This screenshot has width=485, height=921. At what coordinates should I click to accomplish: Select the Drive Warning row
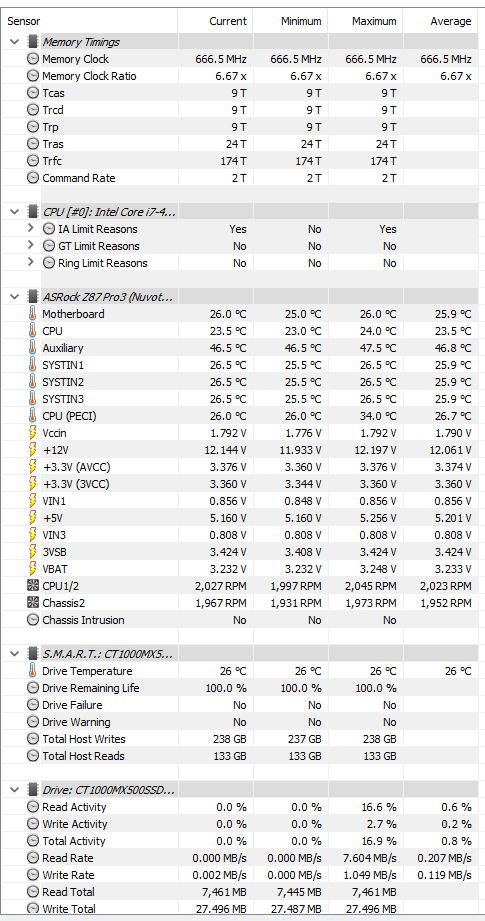[x=242, y=722]
